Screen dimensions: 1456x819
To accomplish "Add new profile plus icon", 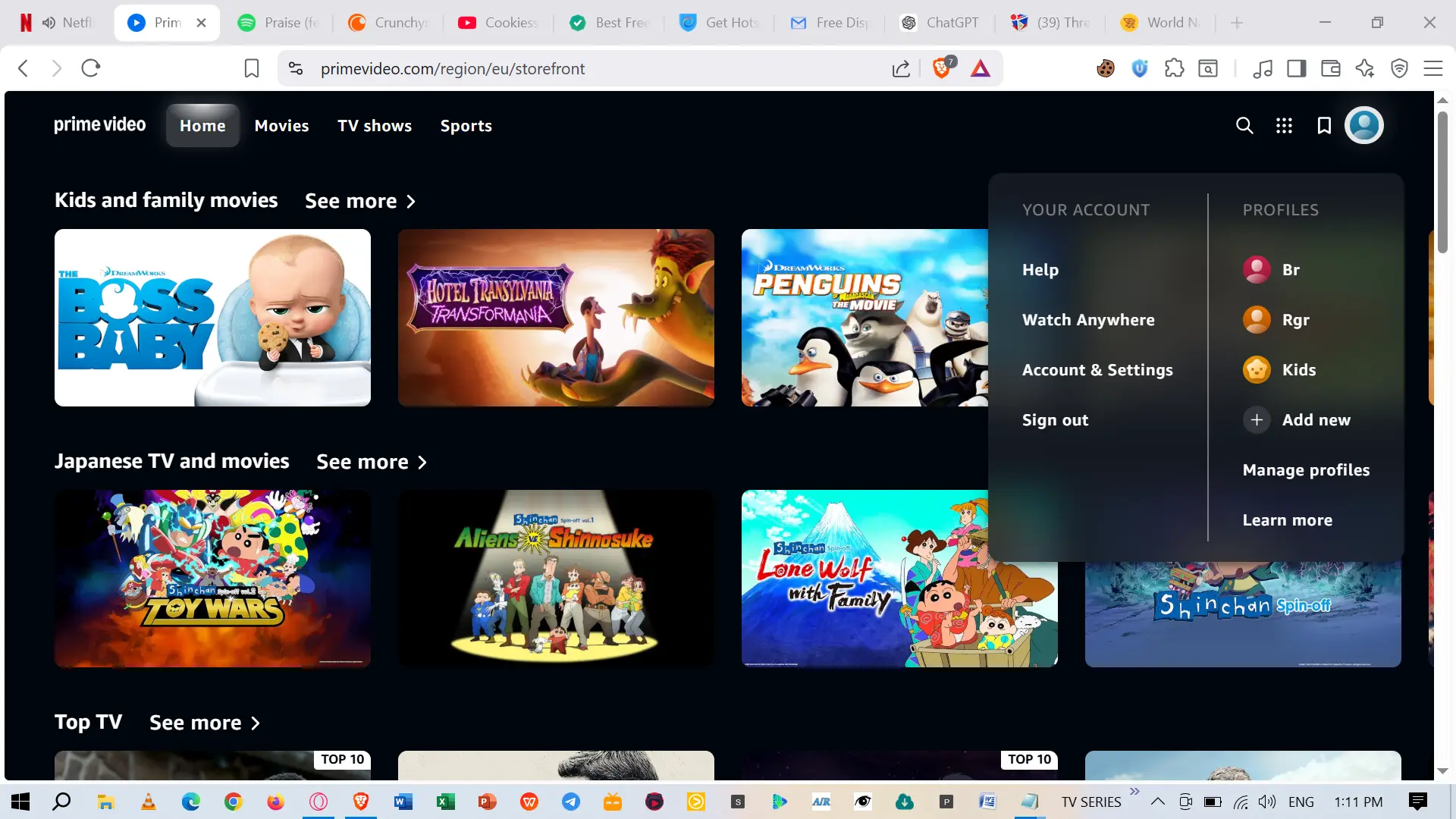I will [1257, 419].
